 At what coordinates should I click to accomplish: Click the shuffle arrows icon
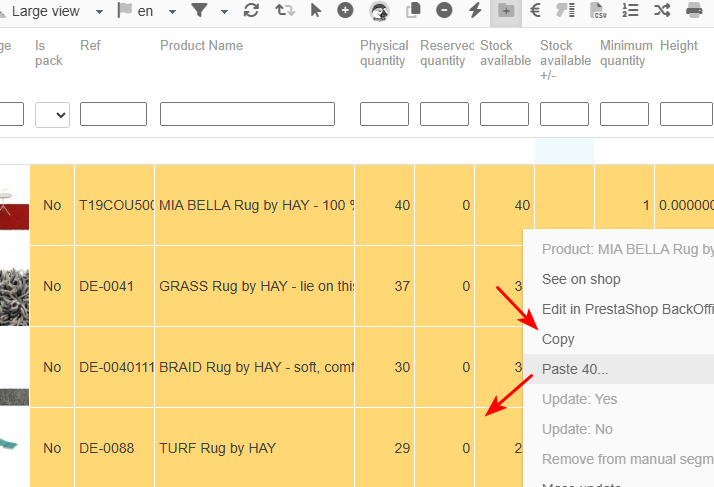(662, 11)
